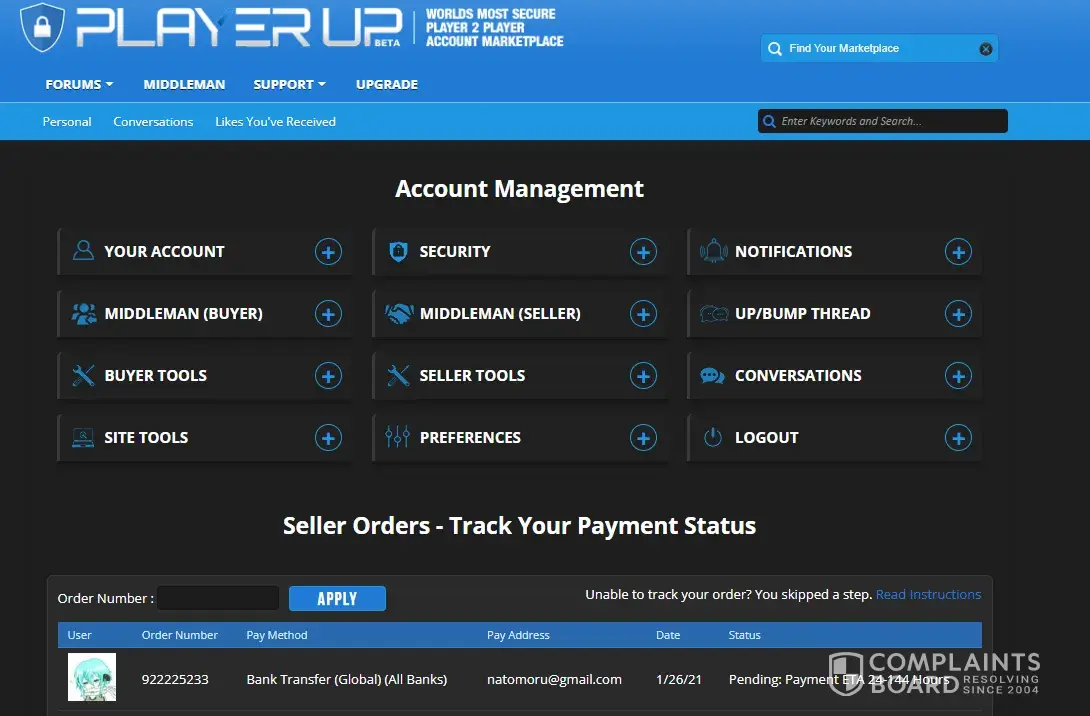Go to Likes You've Received tab
The image size is (1090, 716).
[275, 122]
